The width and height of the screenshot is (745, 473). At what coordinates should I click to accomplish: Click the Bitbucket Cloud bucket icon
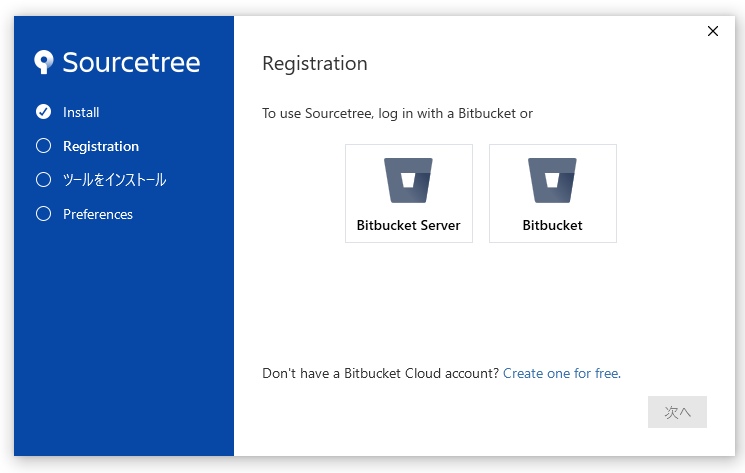(x=552, y=181)
